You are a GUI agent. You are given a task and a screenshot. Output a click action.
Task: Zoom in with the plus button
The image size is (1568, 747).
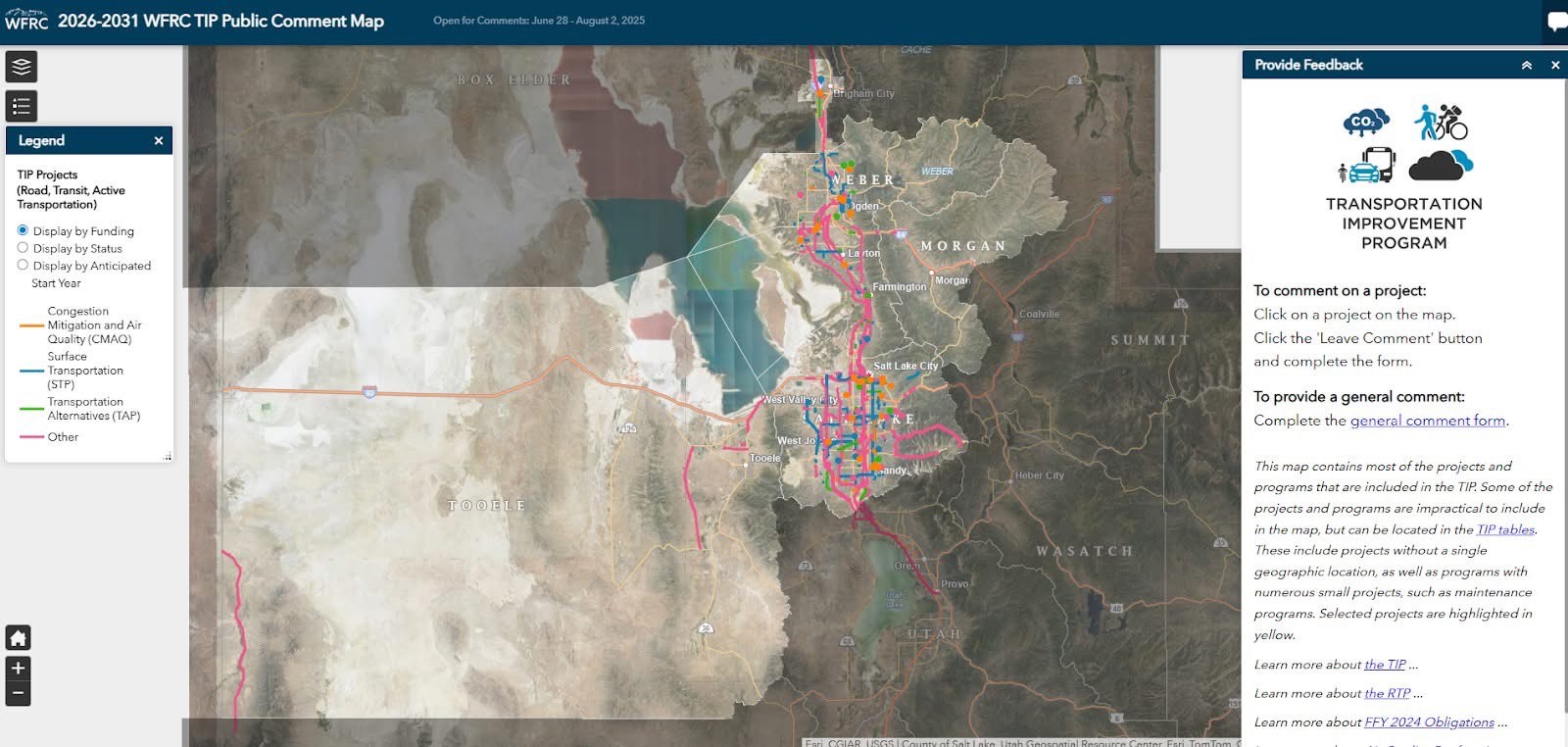18,669
